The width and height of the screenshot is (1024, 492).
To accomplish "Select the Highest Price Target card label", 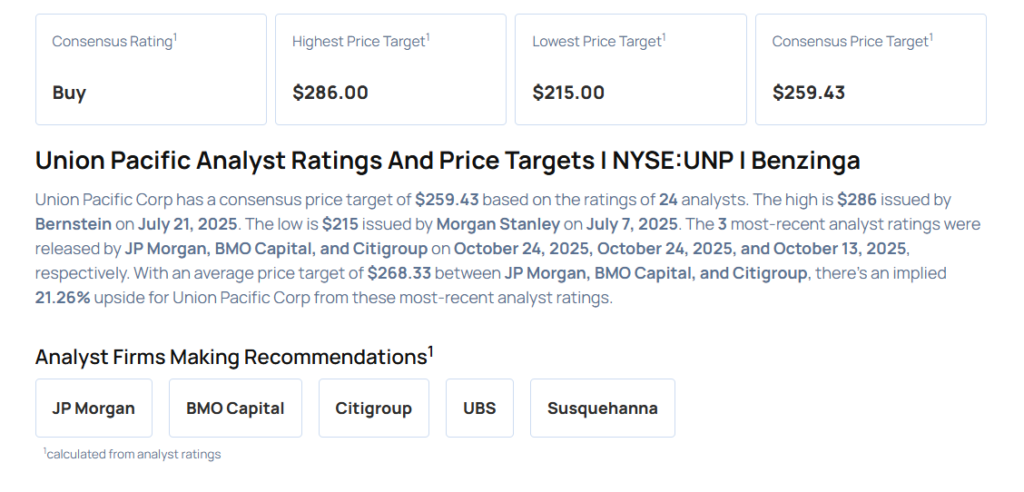I will point(360,41).
